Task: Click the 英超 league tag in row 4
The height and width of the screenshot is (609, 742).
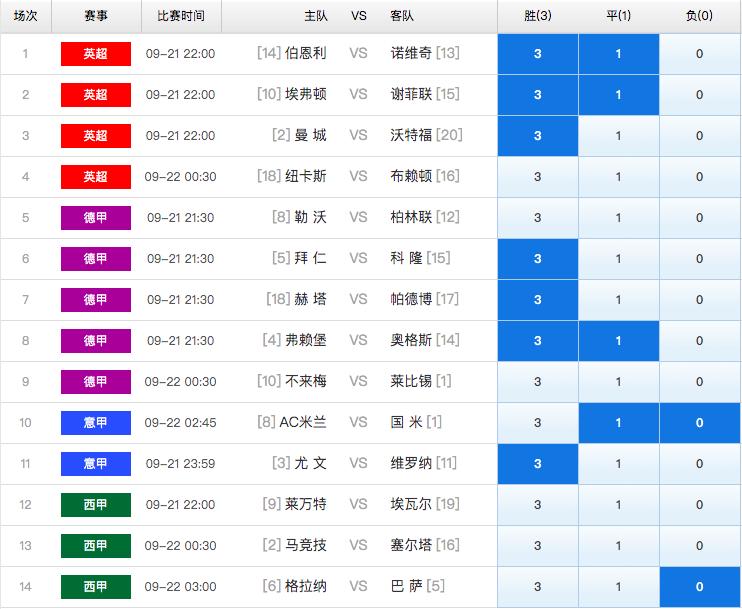Action: [x=96, y=177]
